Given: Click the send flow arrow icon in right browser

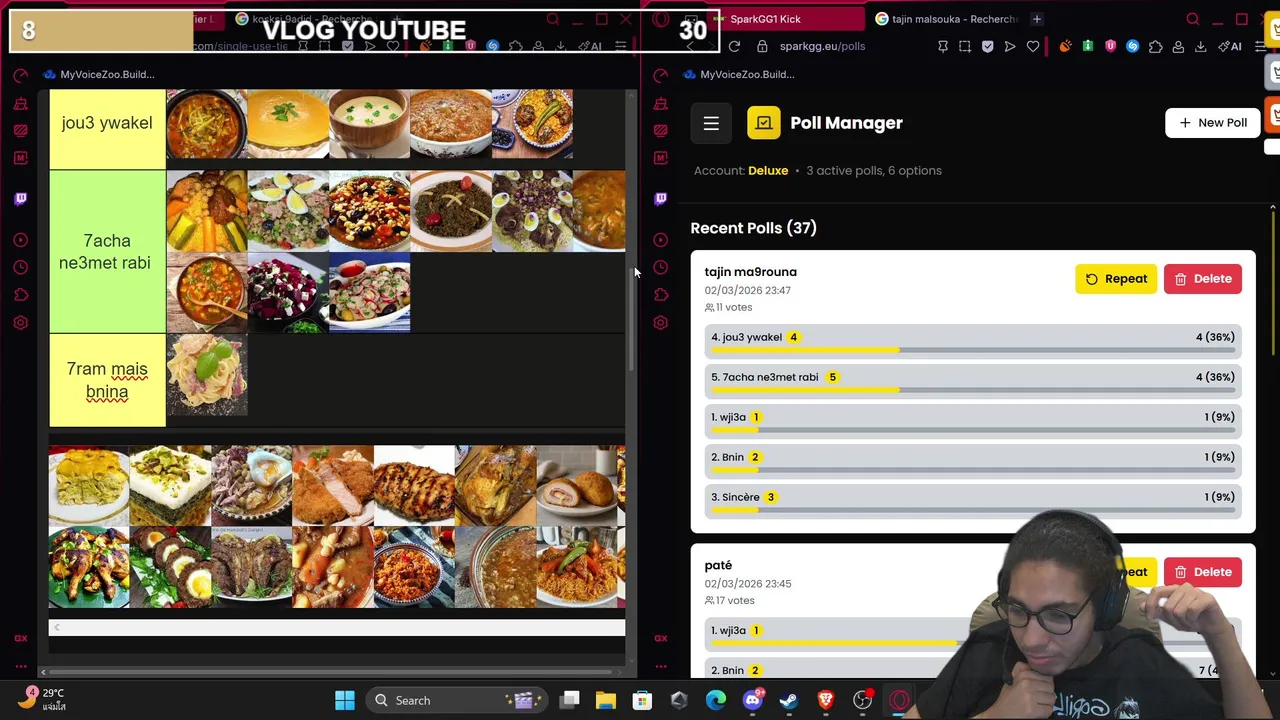Looking at the screenshot, I should point(1010,46).
